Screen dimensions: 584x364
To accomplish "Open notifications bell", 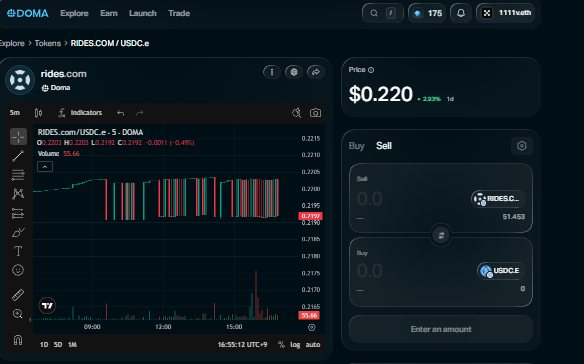I will 461,13.
